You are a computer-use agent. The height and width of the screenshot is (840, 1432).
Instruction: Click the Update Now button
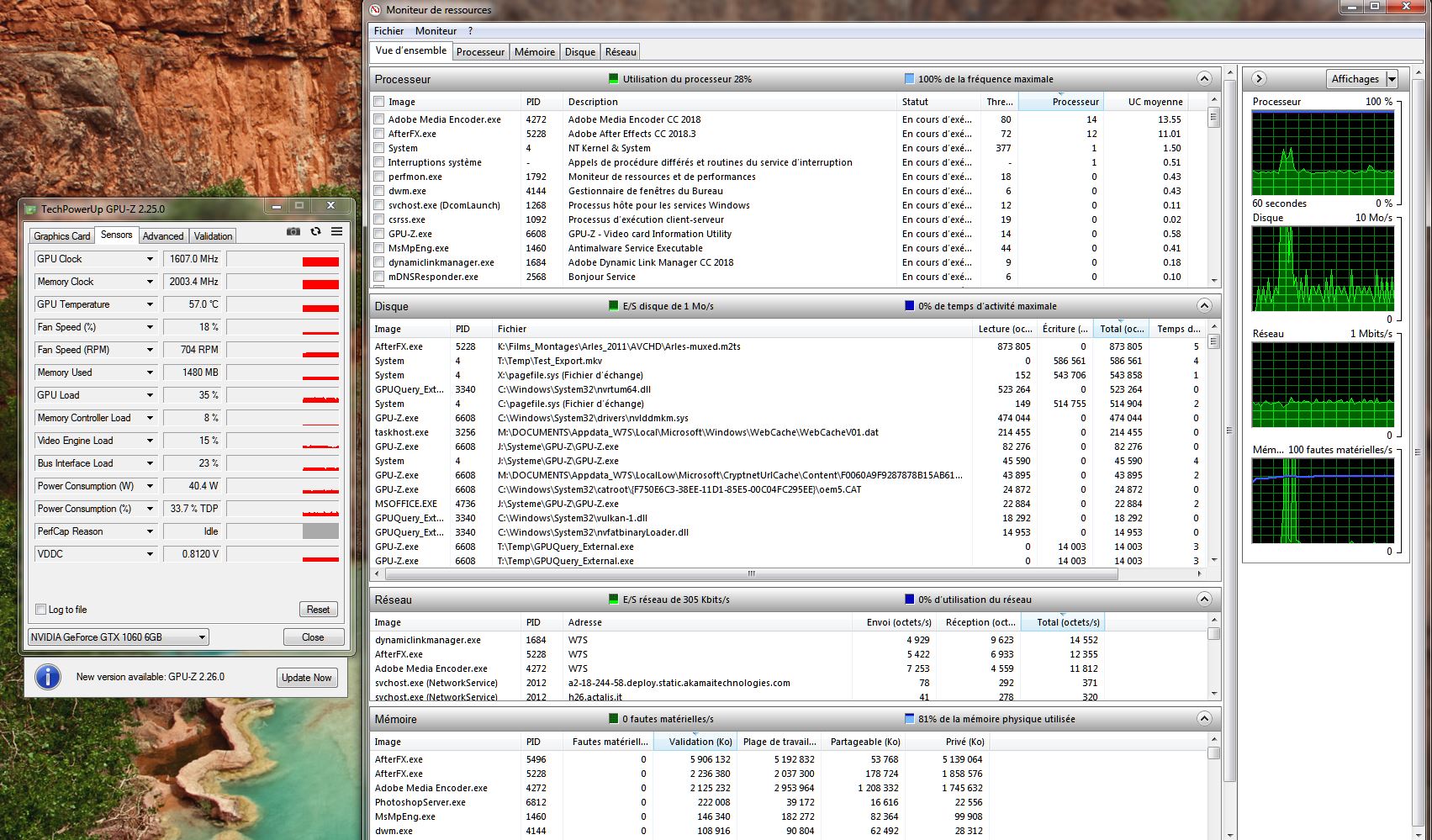[307, 678]
